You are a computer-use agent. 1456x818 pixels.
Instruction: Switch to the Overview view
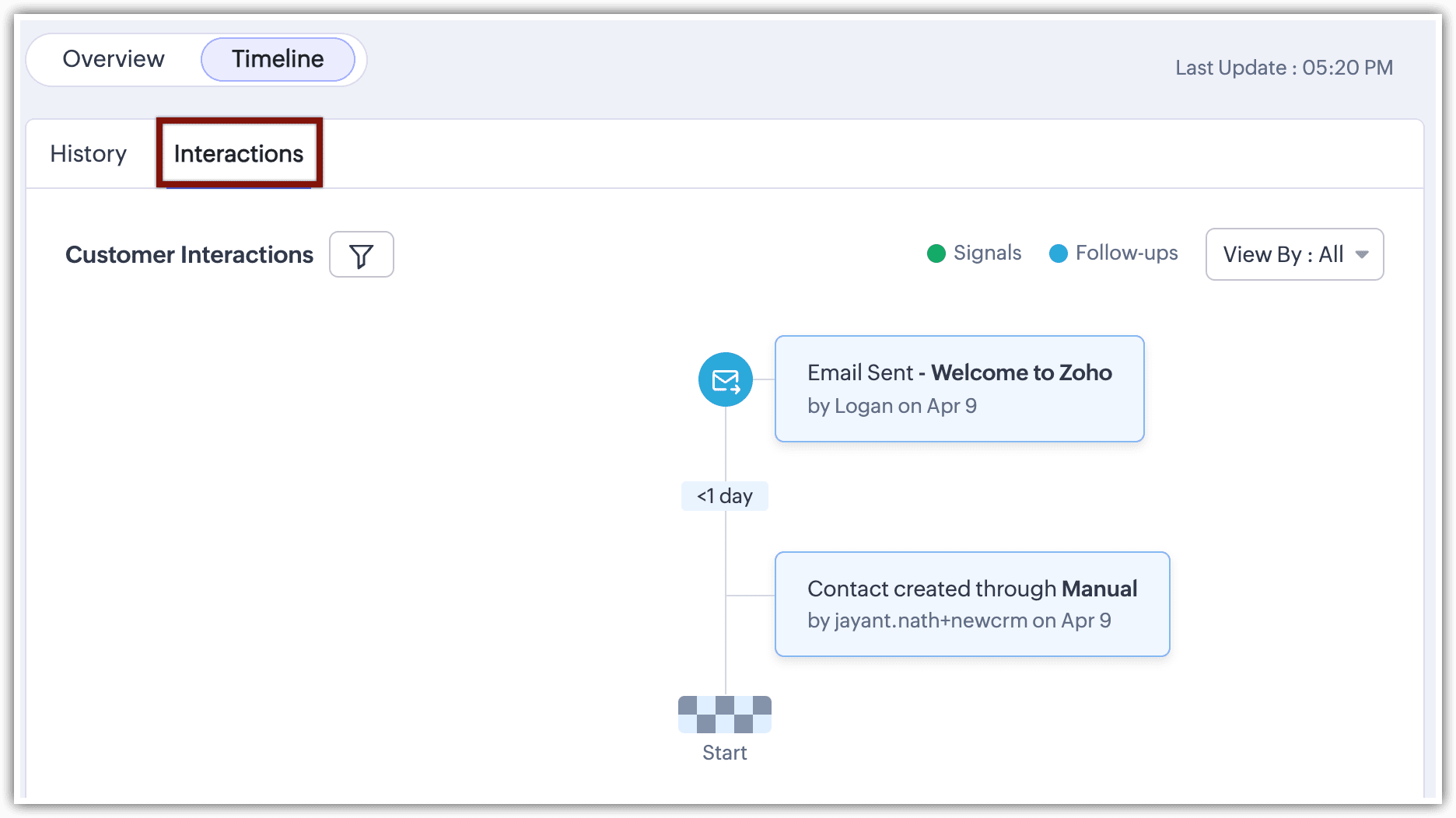coord(114,59)
